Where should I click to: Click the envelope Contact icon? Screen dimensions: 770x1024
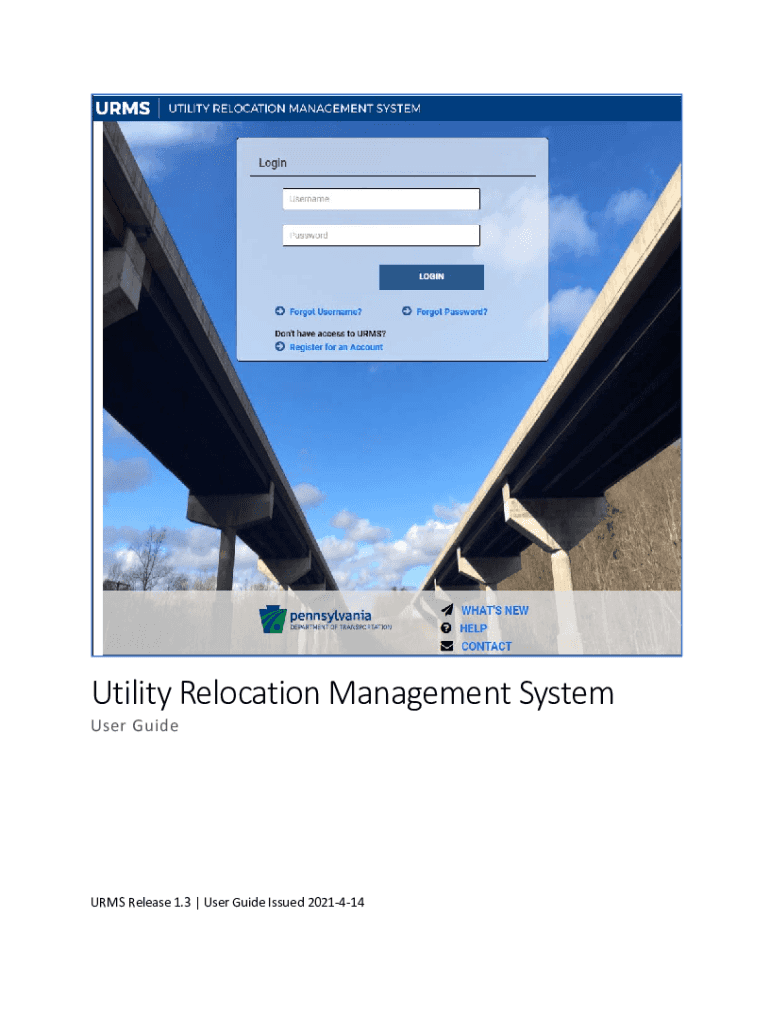coord(447,646)
